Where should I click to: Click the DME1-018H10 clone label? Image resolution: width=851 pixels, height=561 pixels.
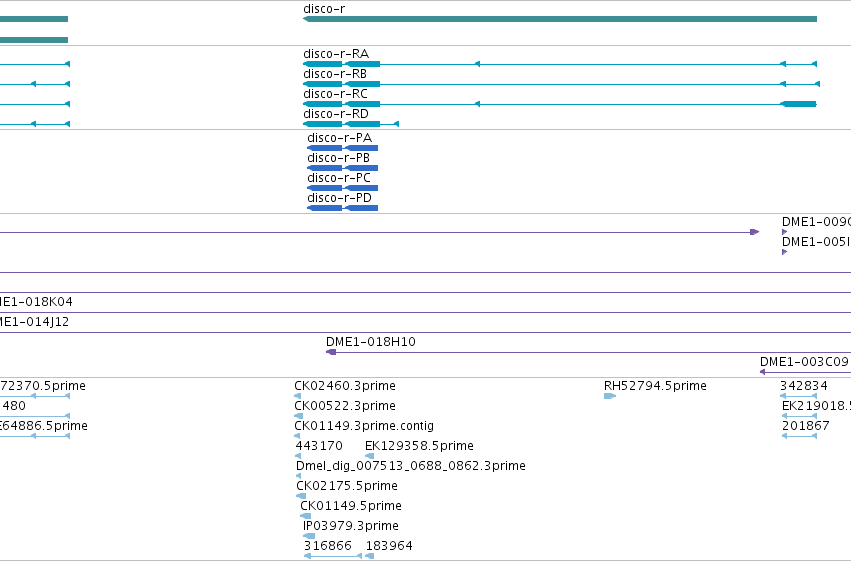(371, 342)
